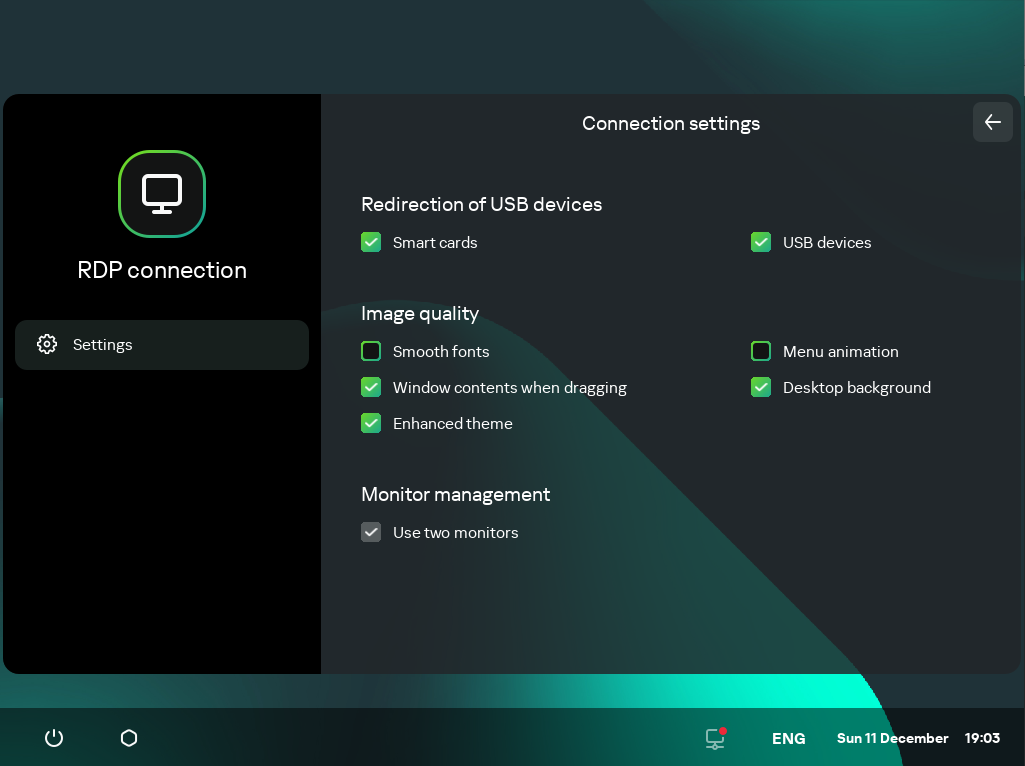Disable USB devices redirection

pos(761,242)
